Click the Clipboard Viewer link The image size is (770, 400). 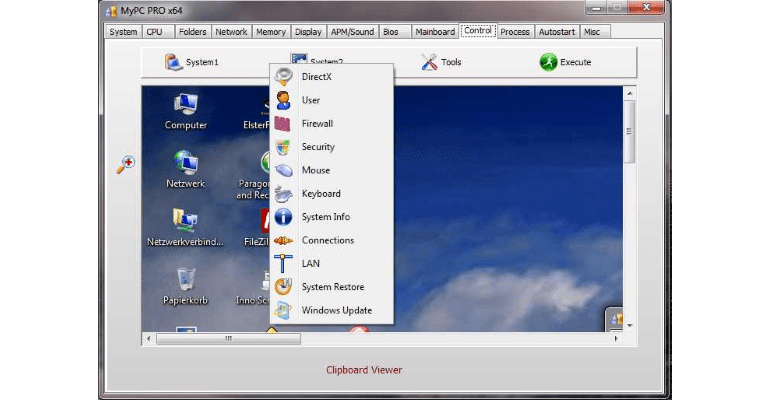click(364, 370)
